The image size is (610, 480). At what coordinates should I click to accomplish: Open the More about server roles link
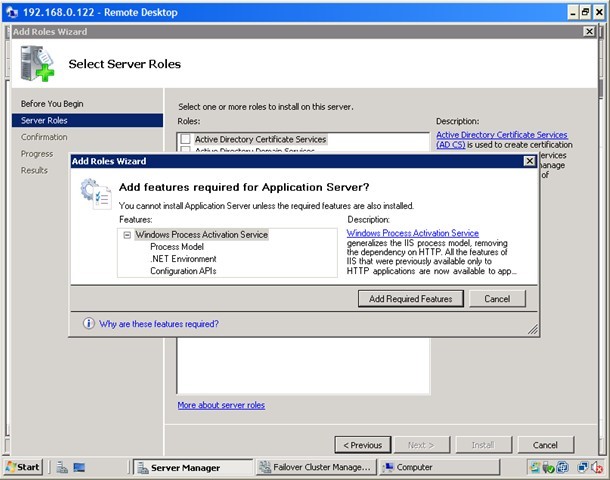(221, 405)
